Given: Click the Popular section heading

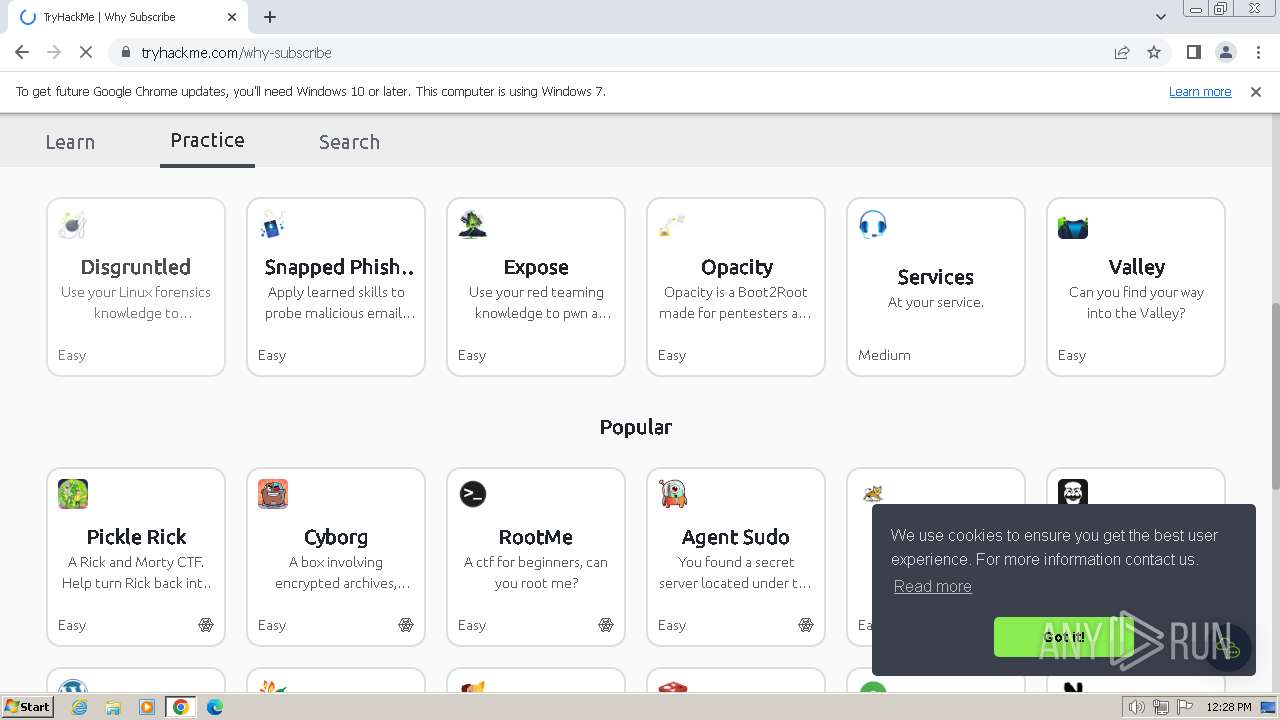Looking at the screenshot, I should click(x=636, y=427).
